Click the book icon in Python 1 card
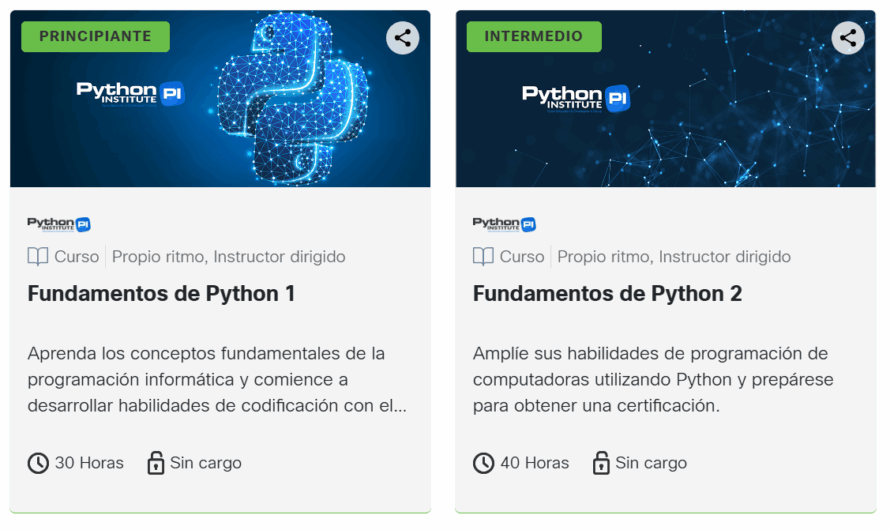Viewport: 890px width, 530px height. pyautogui.click(x=38, y=256)
